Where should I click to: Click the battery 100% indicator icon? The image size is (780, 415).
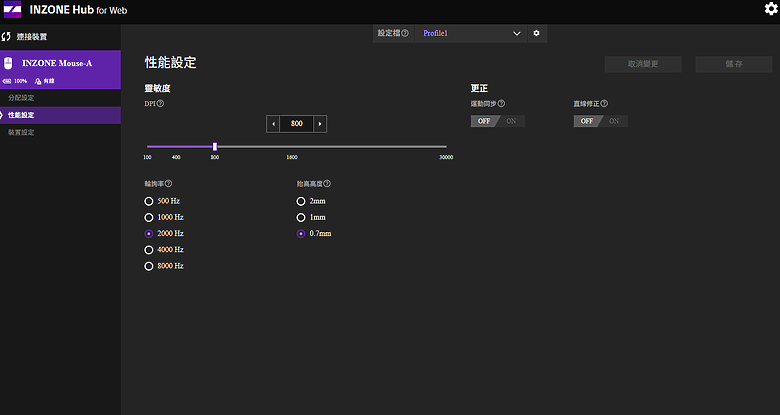coord(7,81)
